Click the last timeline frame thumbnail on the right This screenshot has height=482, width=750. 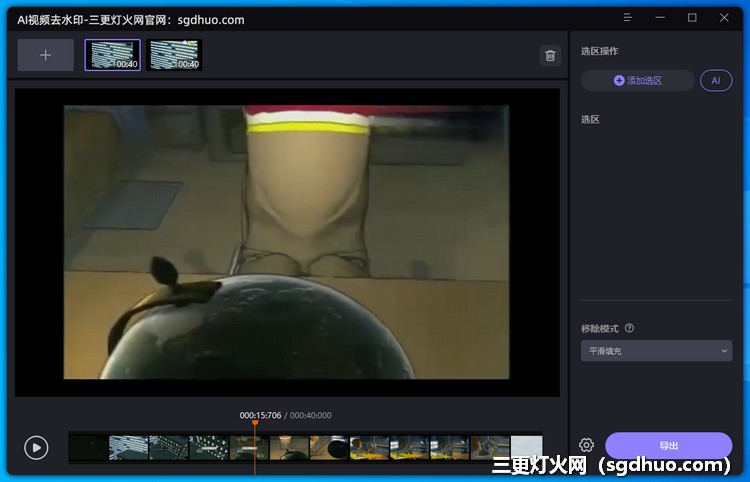[x=526, y=448]
